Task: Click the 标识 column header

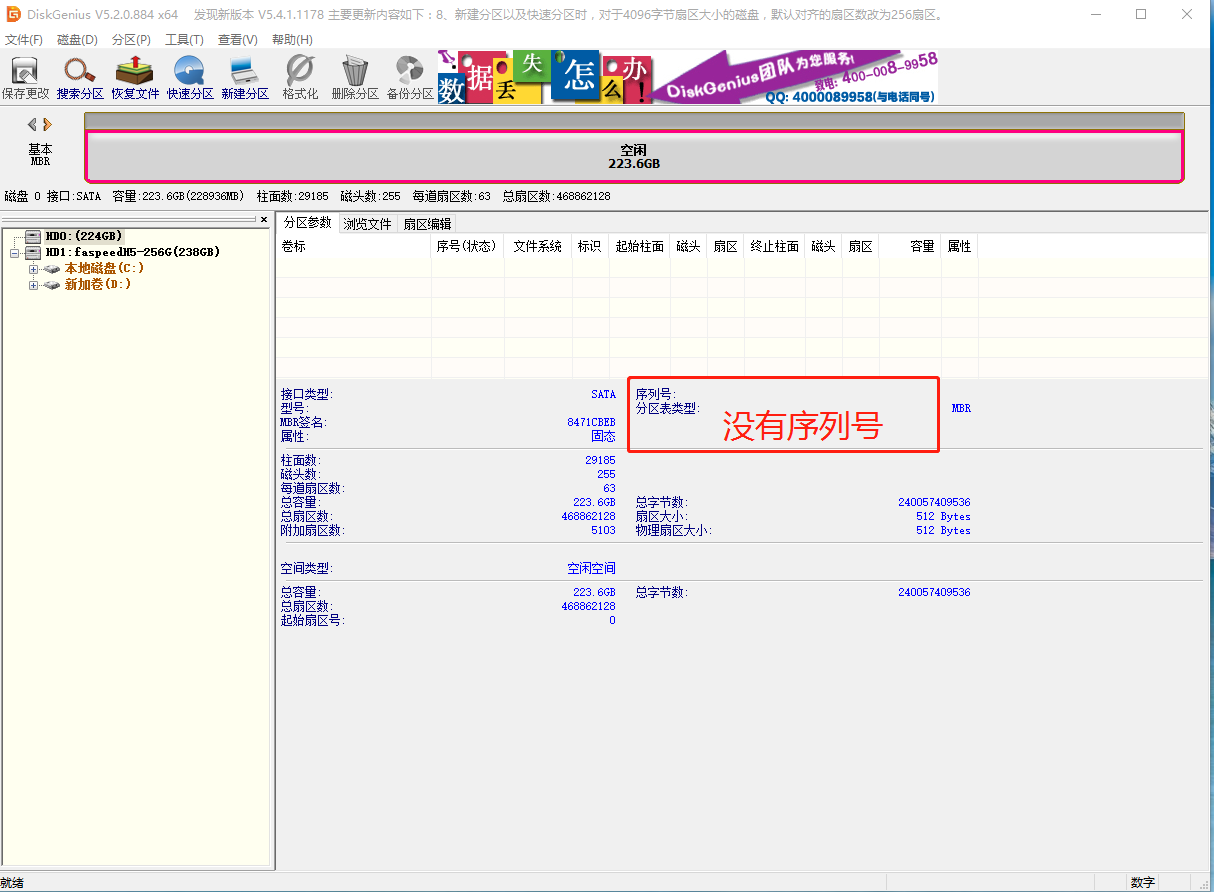Action: [x=590, y=246]
